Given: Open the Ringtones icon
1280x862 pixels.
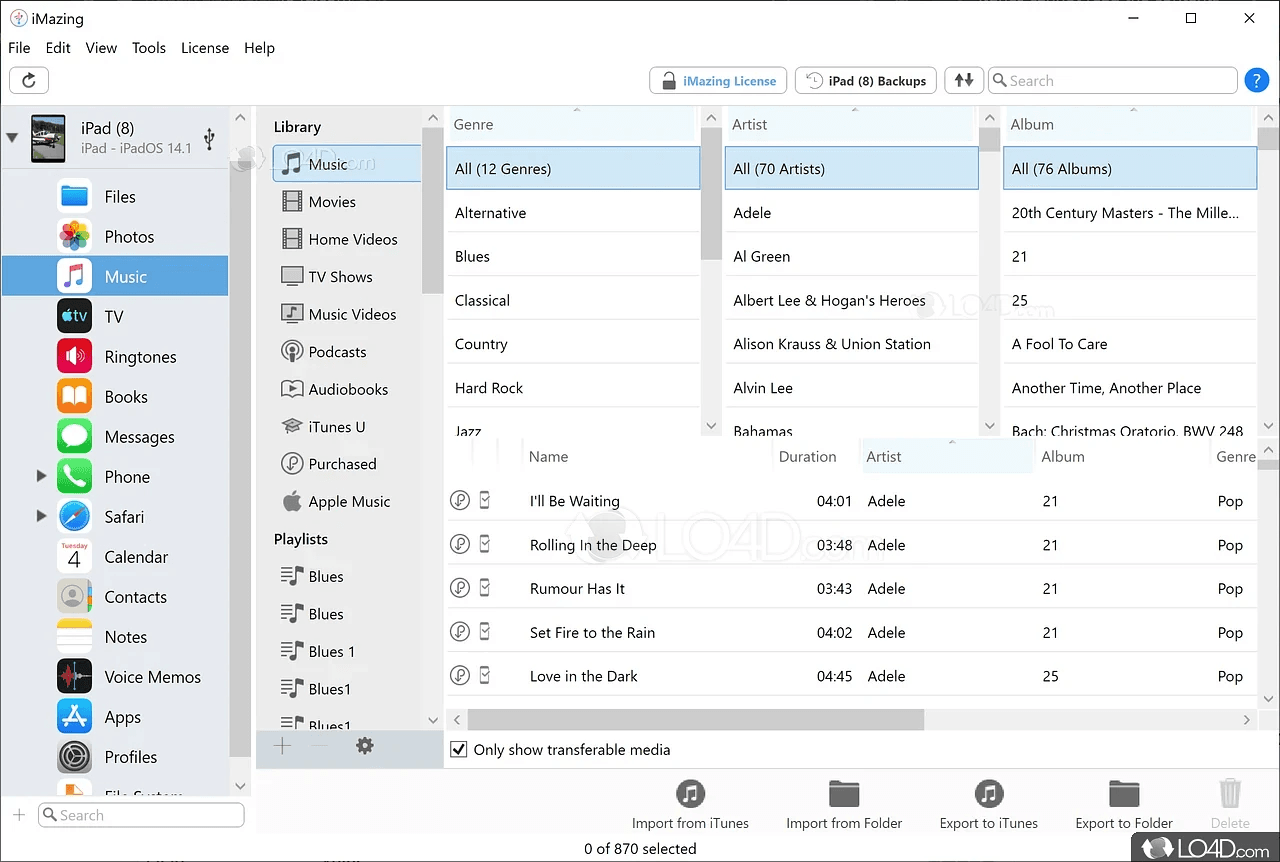Looking at the screenshot, I should pos(74,357).
